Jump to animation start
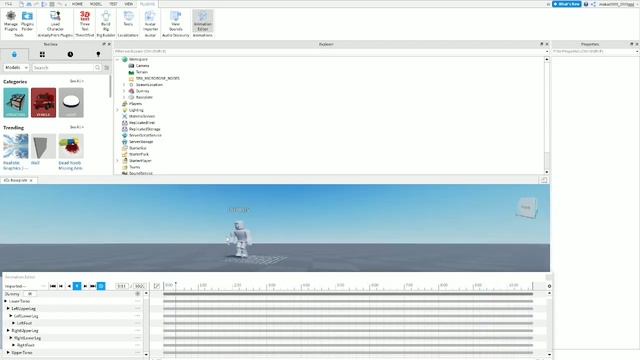 53,286
